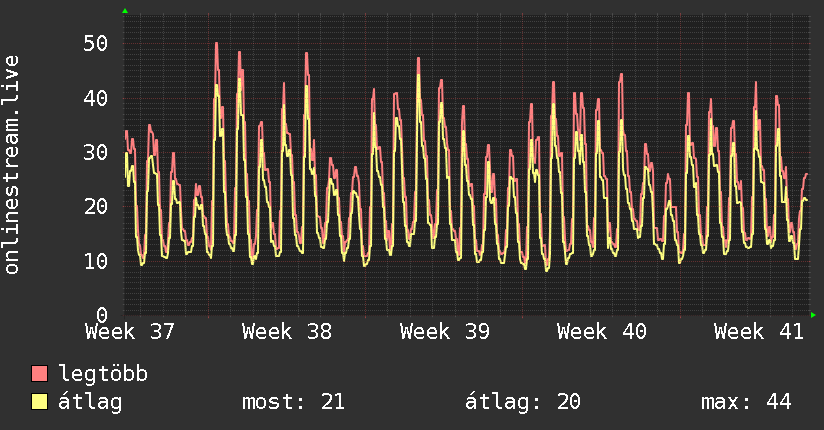Click the max: 44 statistic
The image size is (824, 430).
pos(746,402)
